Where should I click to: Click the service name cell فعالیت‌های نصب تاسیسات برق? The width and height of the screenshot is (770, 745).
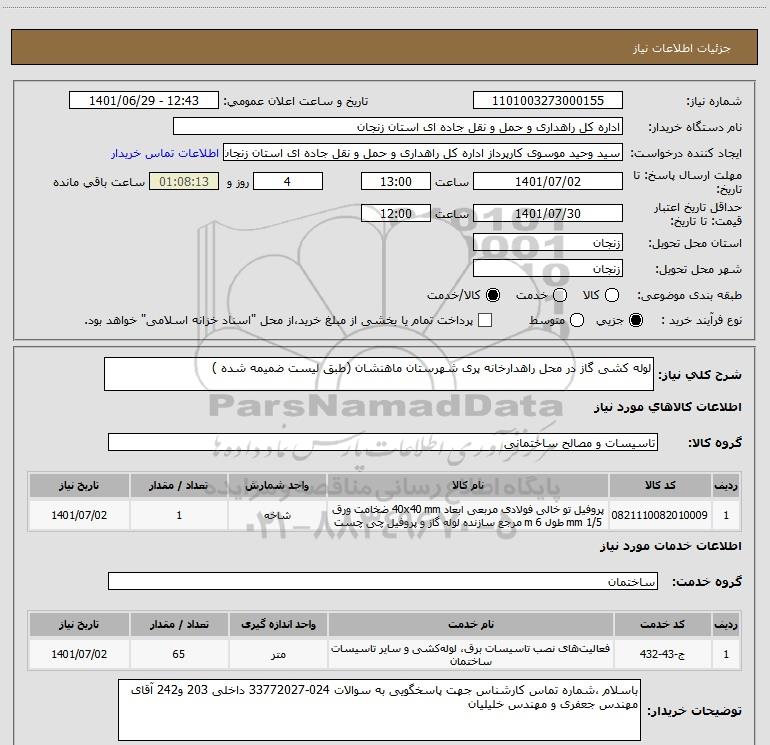click(470, 654)
